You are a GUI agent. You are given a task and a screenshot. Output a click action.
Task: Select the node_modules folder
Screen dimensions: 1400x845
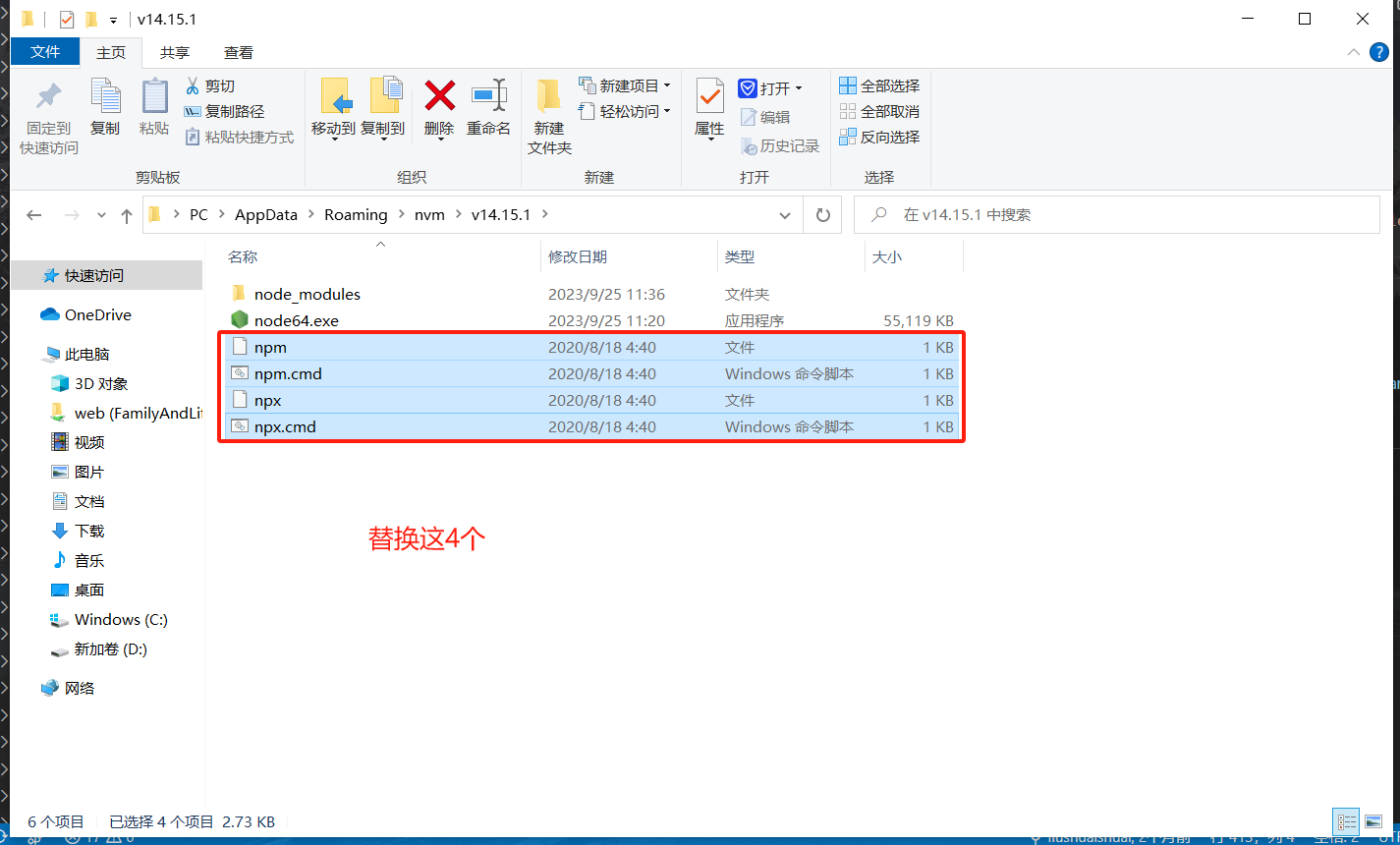(x=307, y=294)
